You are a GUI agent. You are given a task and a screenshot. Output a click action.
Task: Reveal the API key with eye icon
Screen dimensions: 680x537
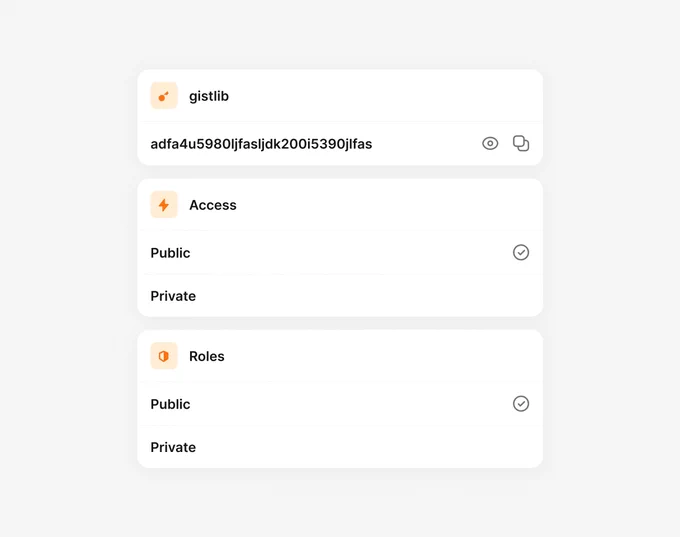(x=490, y=144)
